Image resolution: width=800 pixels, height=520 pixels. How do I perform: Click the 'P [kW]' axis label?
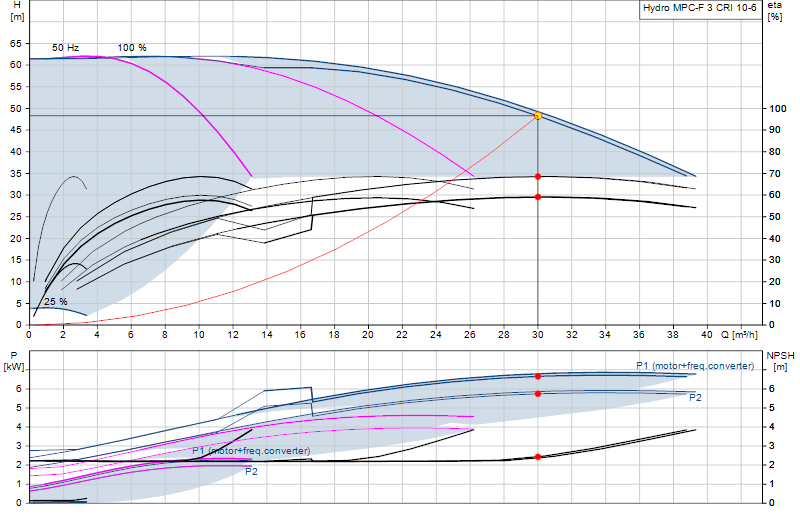(14, 361)
